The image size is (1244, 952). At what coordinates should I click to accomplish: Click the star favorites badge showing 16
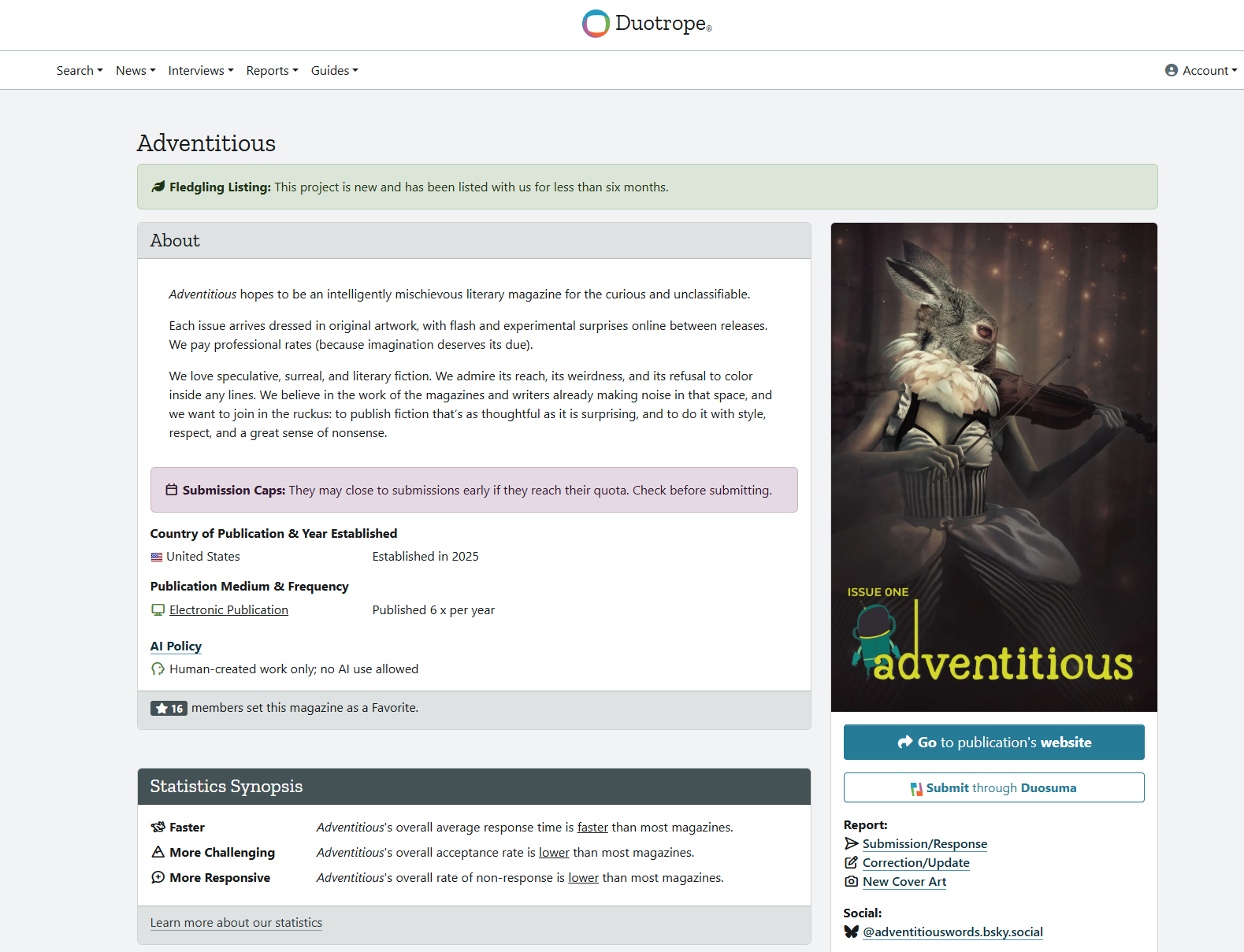169,708
